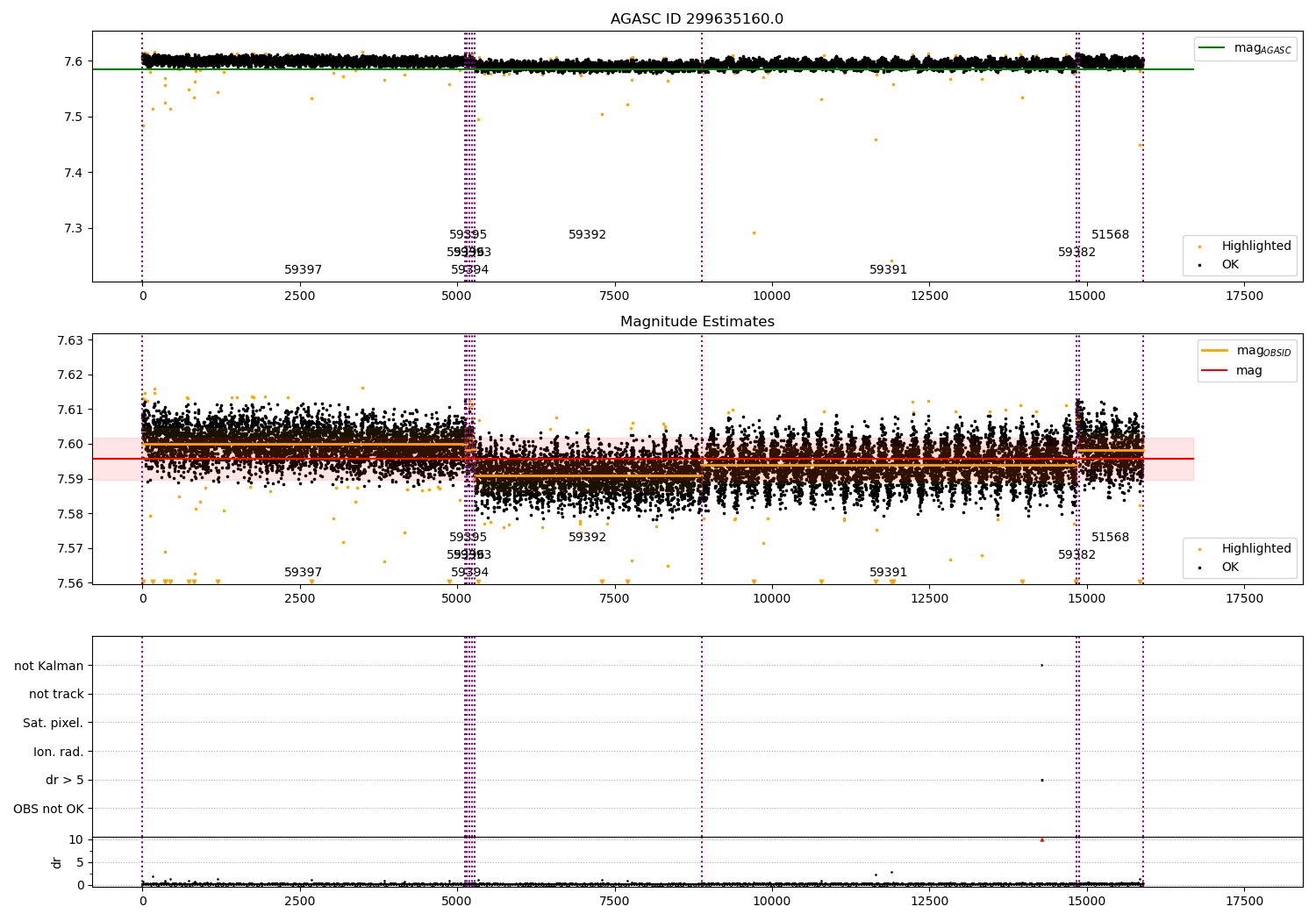This screenshot has height=921, width=1316.
Task: Click the 7.61 tick on Magnitude Estimates y-axis
Action: pyautogui.click(x=69, y=410)
